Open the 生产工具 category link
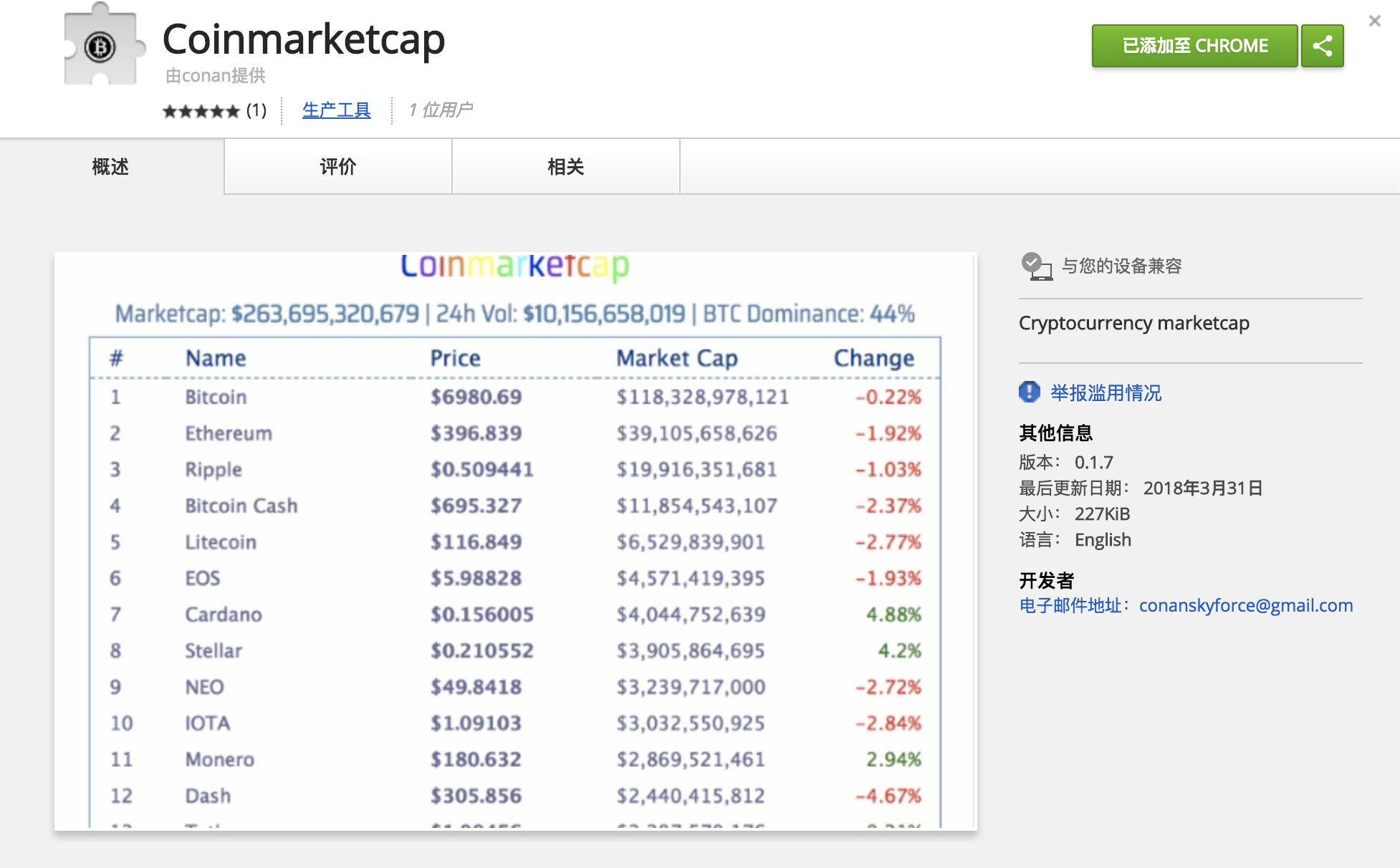 pos(336,110)
